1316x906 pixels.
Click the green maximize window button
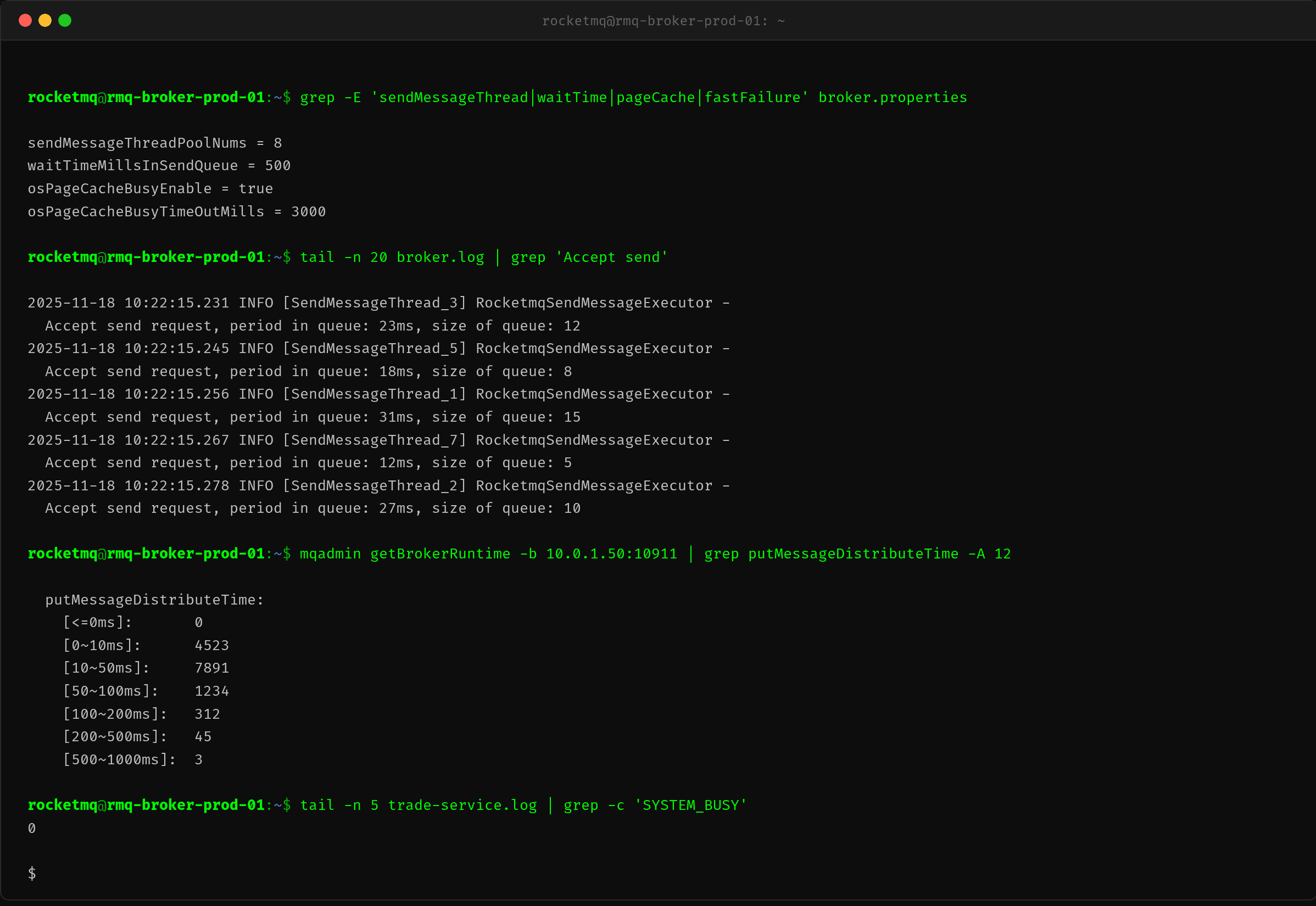point(65,20)
